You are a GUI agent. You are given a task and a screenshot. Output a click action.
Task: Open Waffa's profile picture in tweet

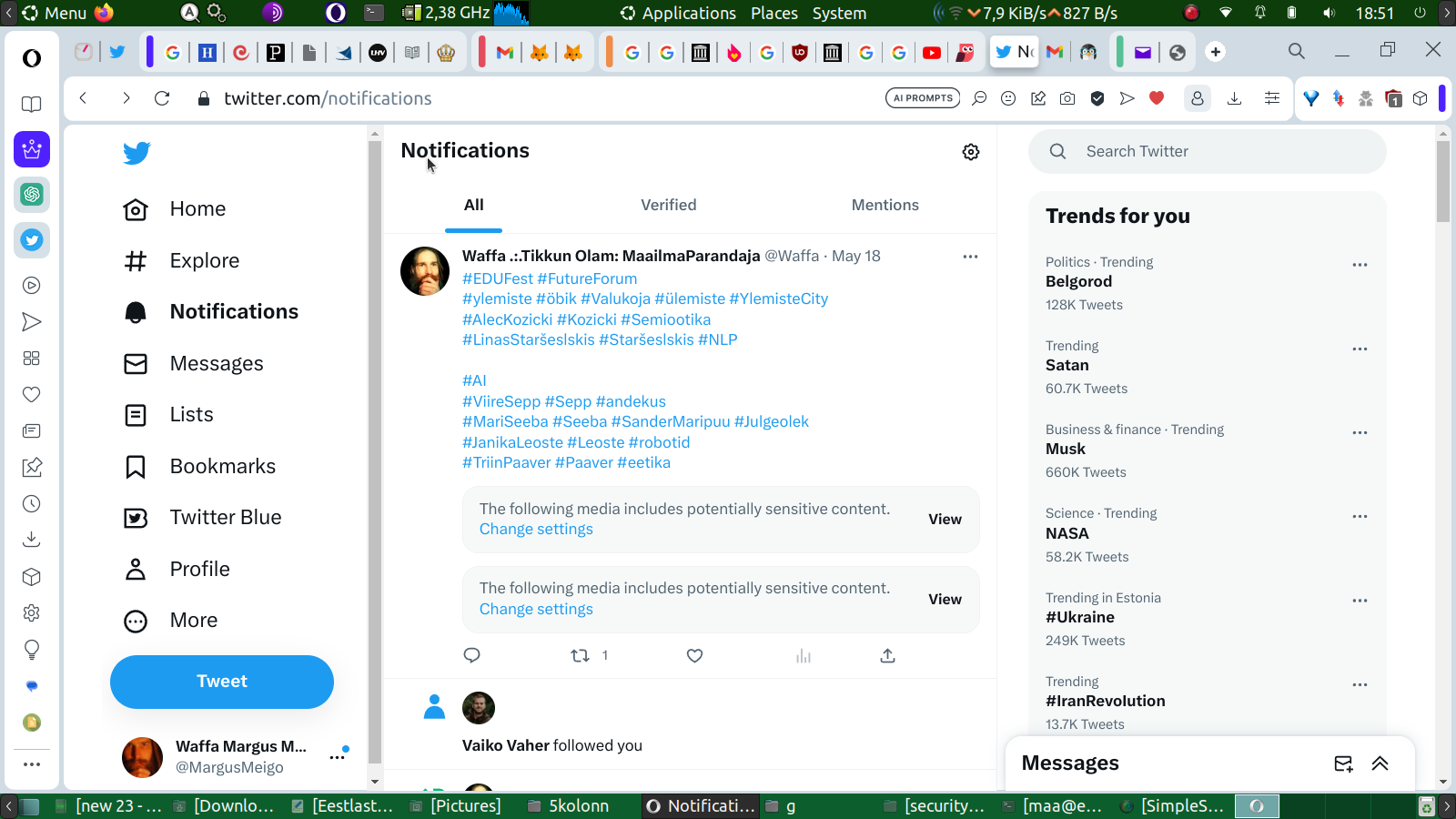(425, 271)
